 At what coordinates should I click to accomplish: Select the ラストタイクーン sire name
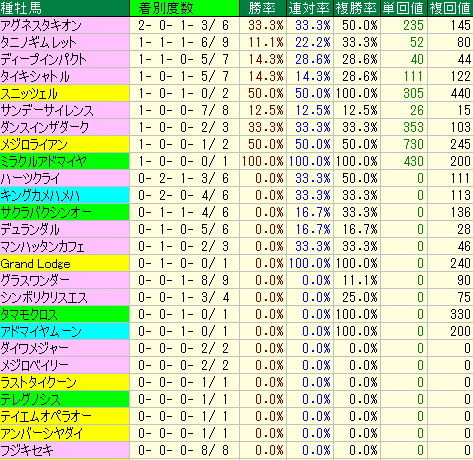point(39,382)
